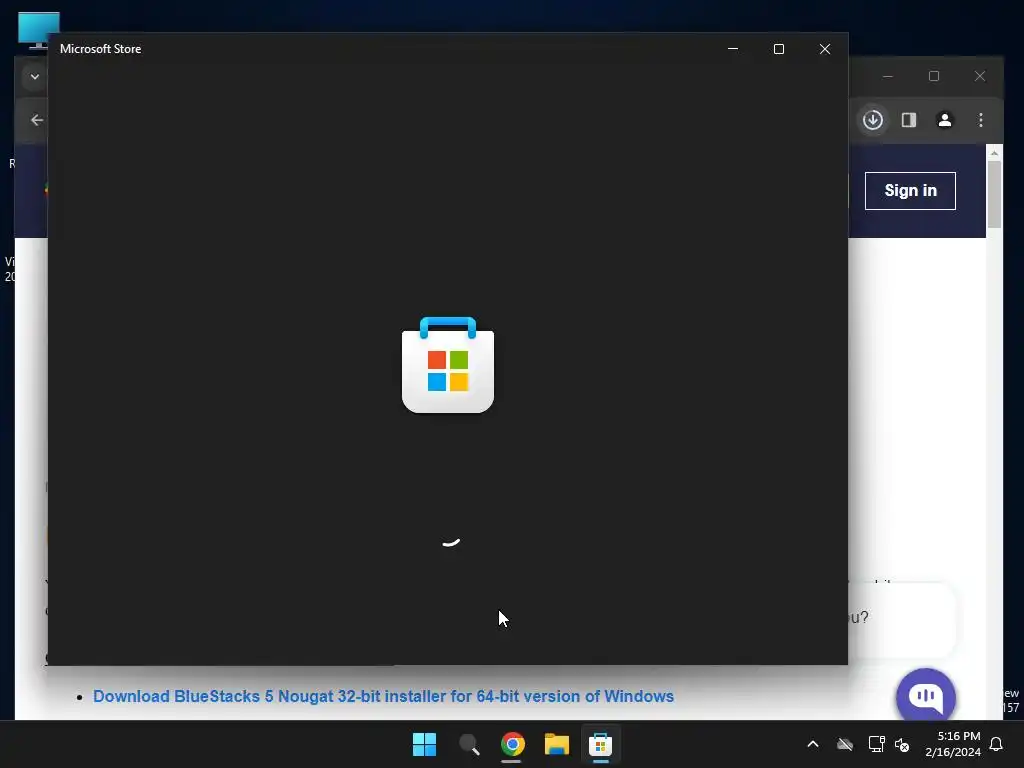Open taskbar Search
Viewport: 1024px width, 768px height.
pyautogui.click(x=469, y=744)
